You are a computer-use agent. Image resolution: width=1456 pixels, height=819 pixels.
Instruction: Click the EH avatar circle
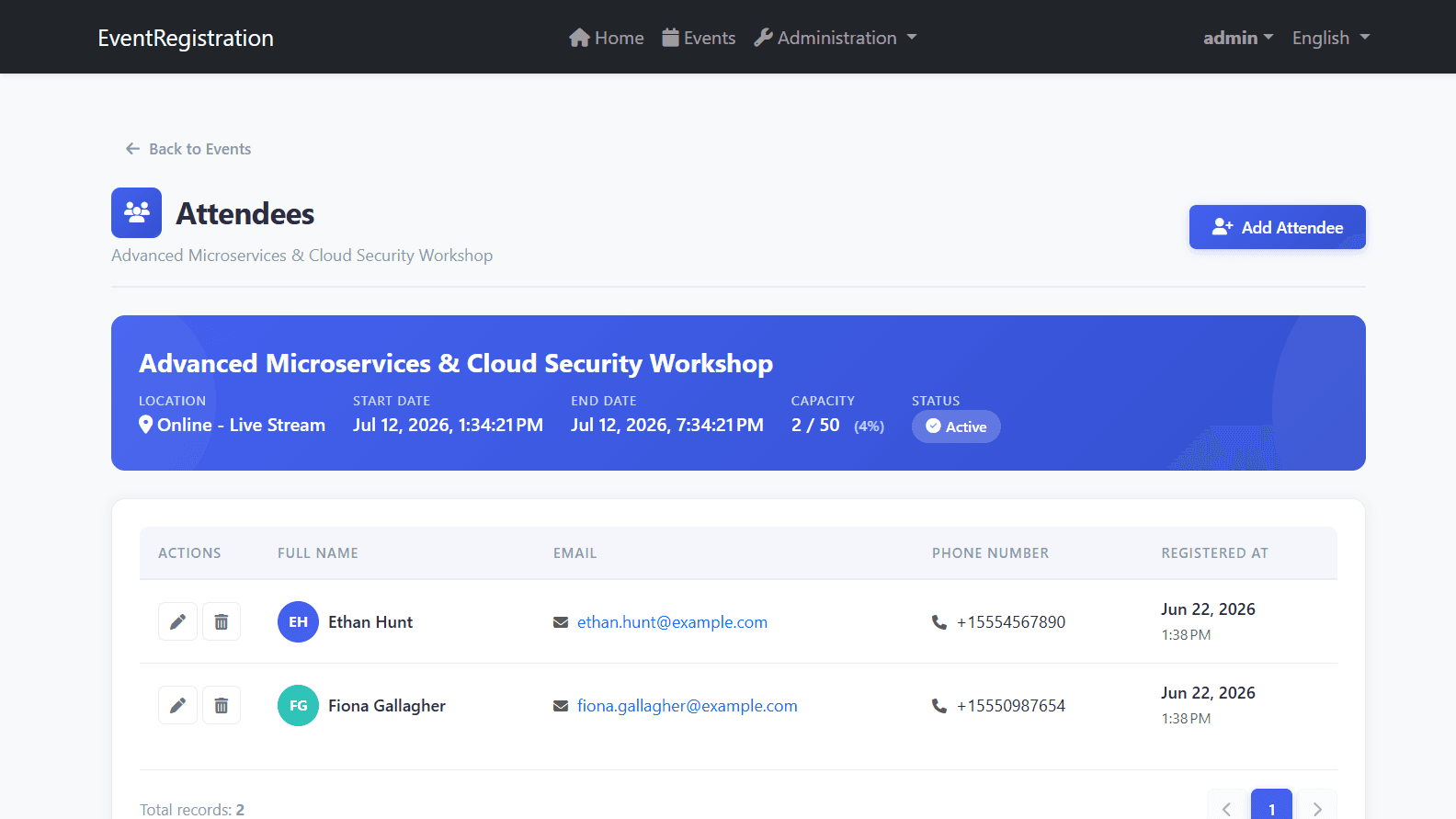[x=298, y=621]
